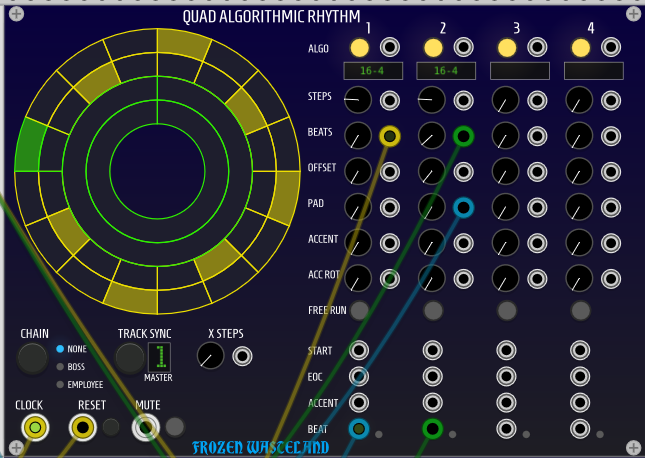Click the QUAD ALGORITHMIC RHYTHM title

271,16
